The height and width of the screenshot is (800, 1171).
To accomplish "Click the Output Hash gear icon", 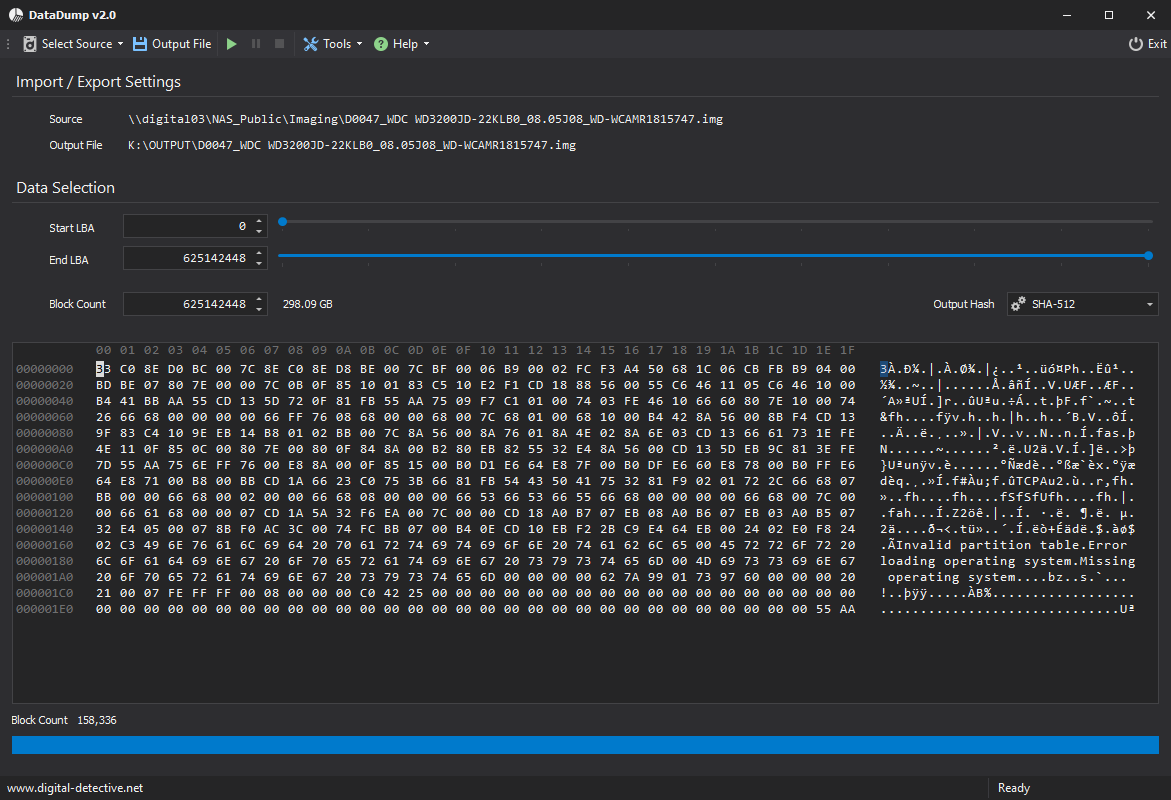I will tap(1017, 304).
